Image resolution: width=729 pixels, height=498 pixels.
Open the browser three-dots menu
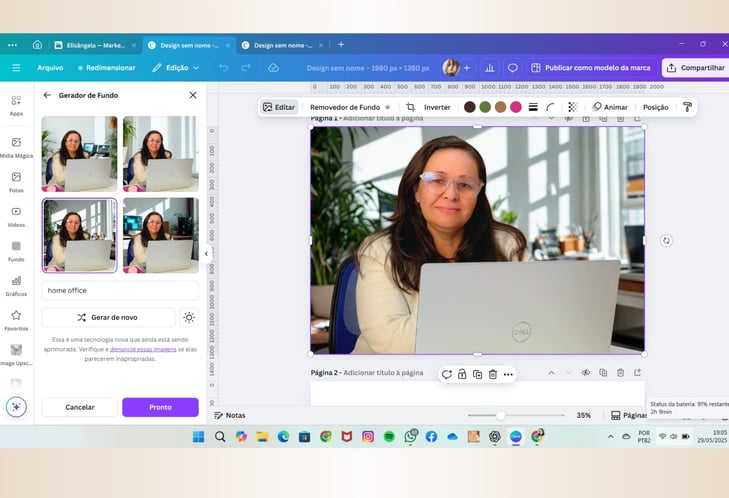[x=13, y=45]
